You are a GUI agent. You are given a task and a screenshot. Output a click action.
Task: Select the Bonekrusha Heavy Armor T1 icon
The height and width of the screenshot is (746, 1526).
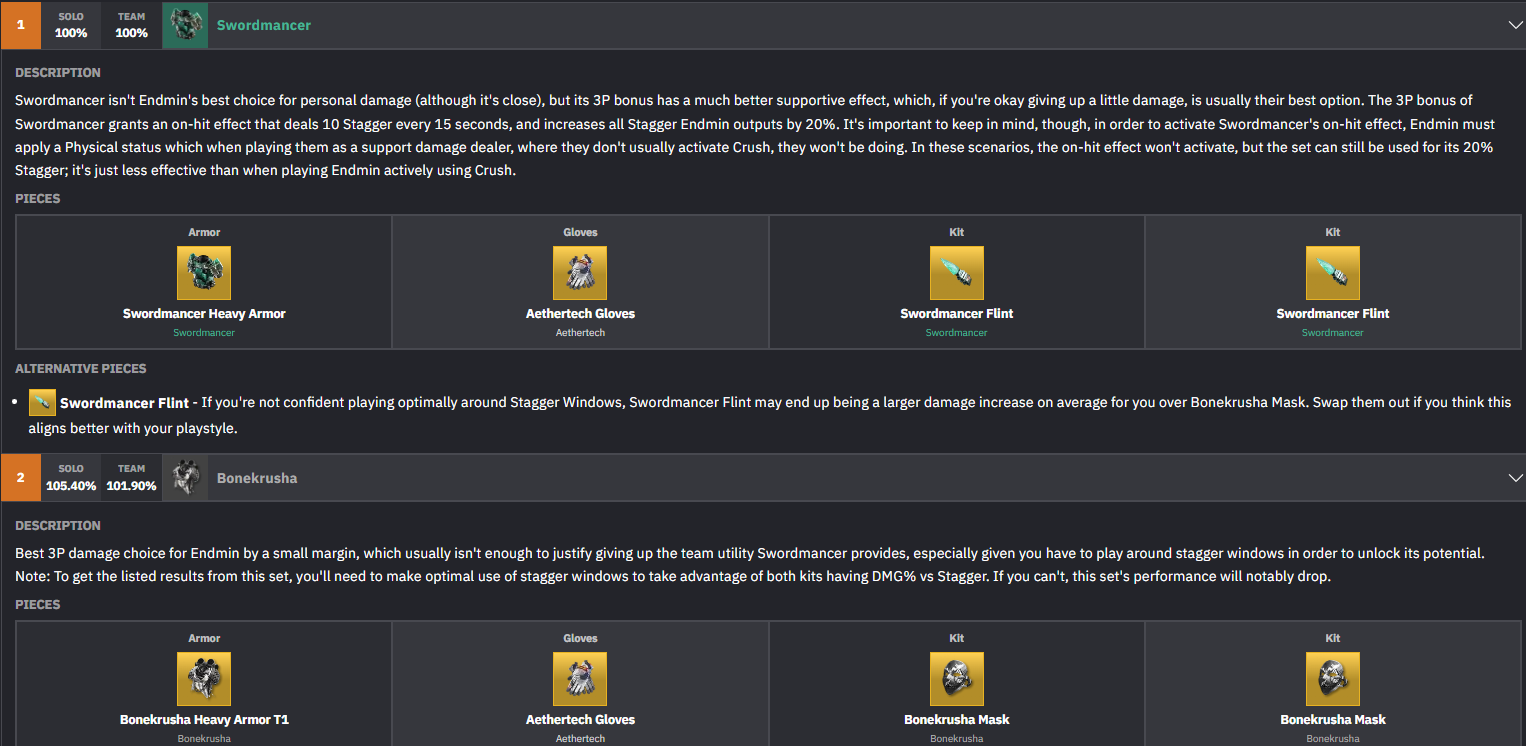tap(204, 679)
